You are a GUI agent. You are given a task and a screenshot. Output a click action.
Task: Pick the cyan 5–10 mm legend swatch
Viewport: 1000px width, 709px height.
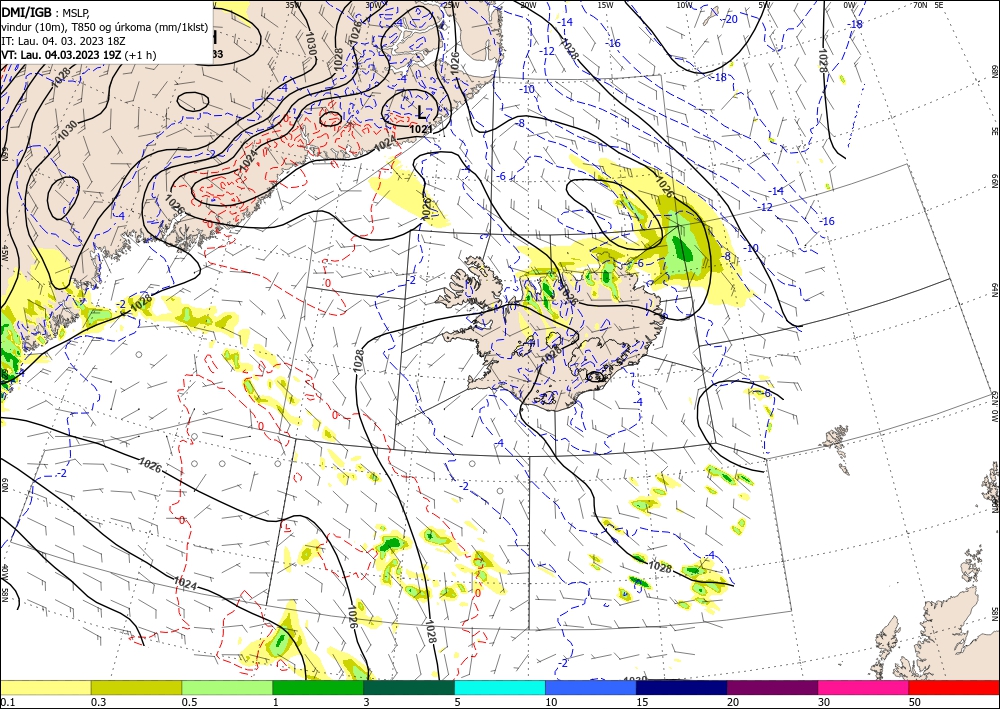[x=500, y=687]
